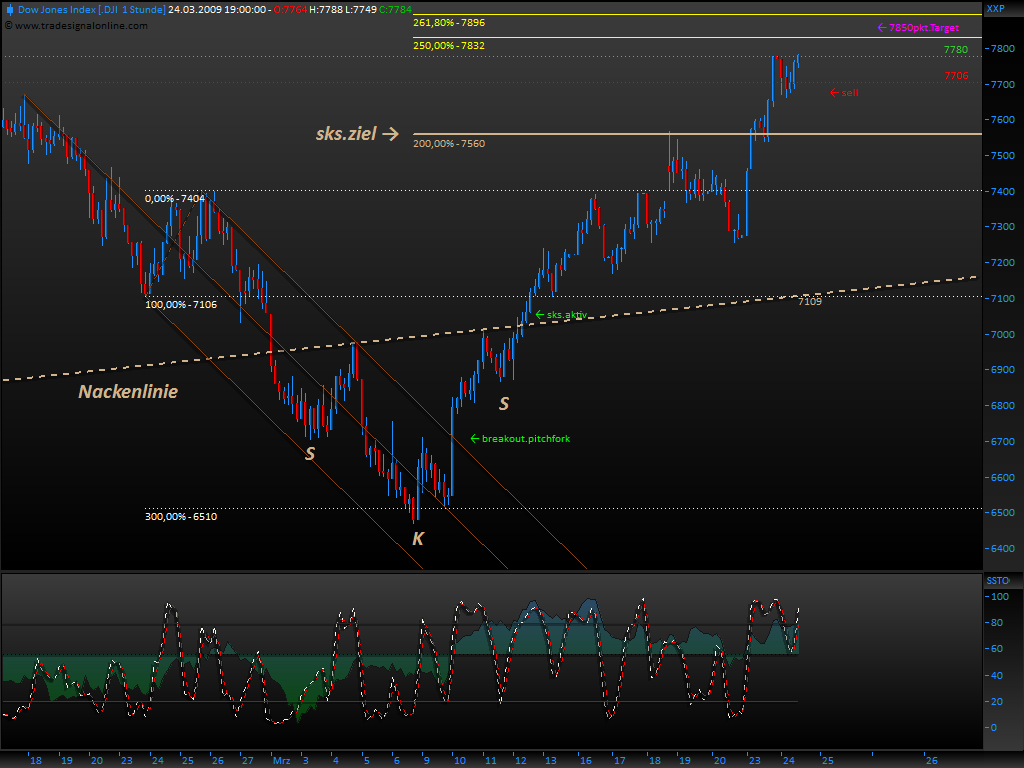Screen dimensions: 1024x768
Task: Select the 300,00% - 6510 Fibonacci label
Action: pyautogui.click(x=181, y=517)
